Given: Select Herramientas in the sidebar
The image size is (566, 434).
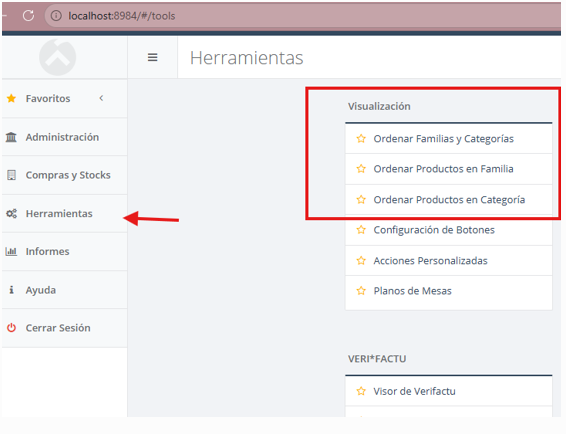Looking at the screenshot, I should [65, 214].
